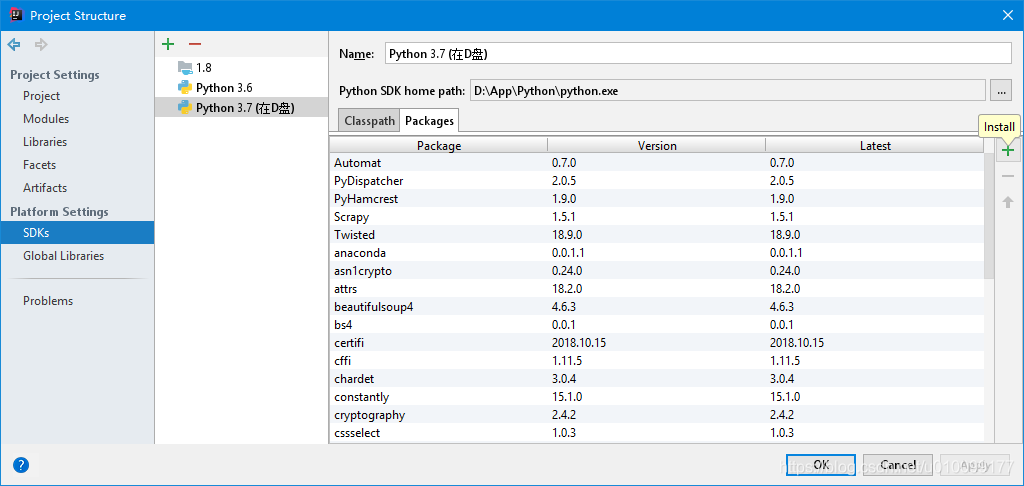Select SDKs under Platform Settings

coord(77,233)
